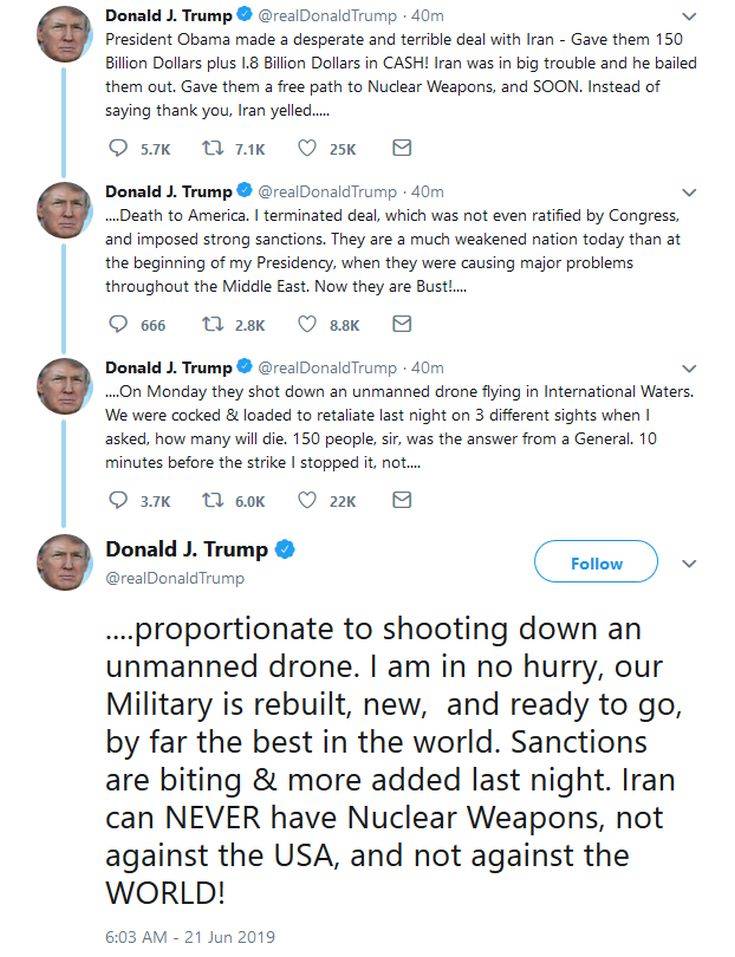Open the second tweet's more-options chevron
Screen dimensions: 735x957
coord(688,192)
